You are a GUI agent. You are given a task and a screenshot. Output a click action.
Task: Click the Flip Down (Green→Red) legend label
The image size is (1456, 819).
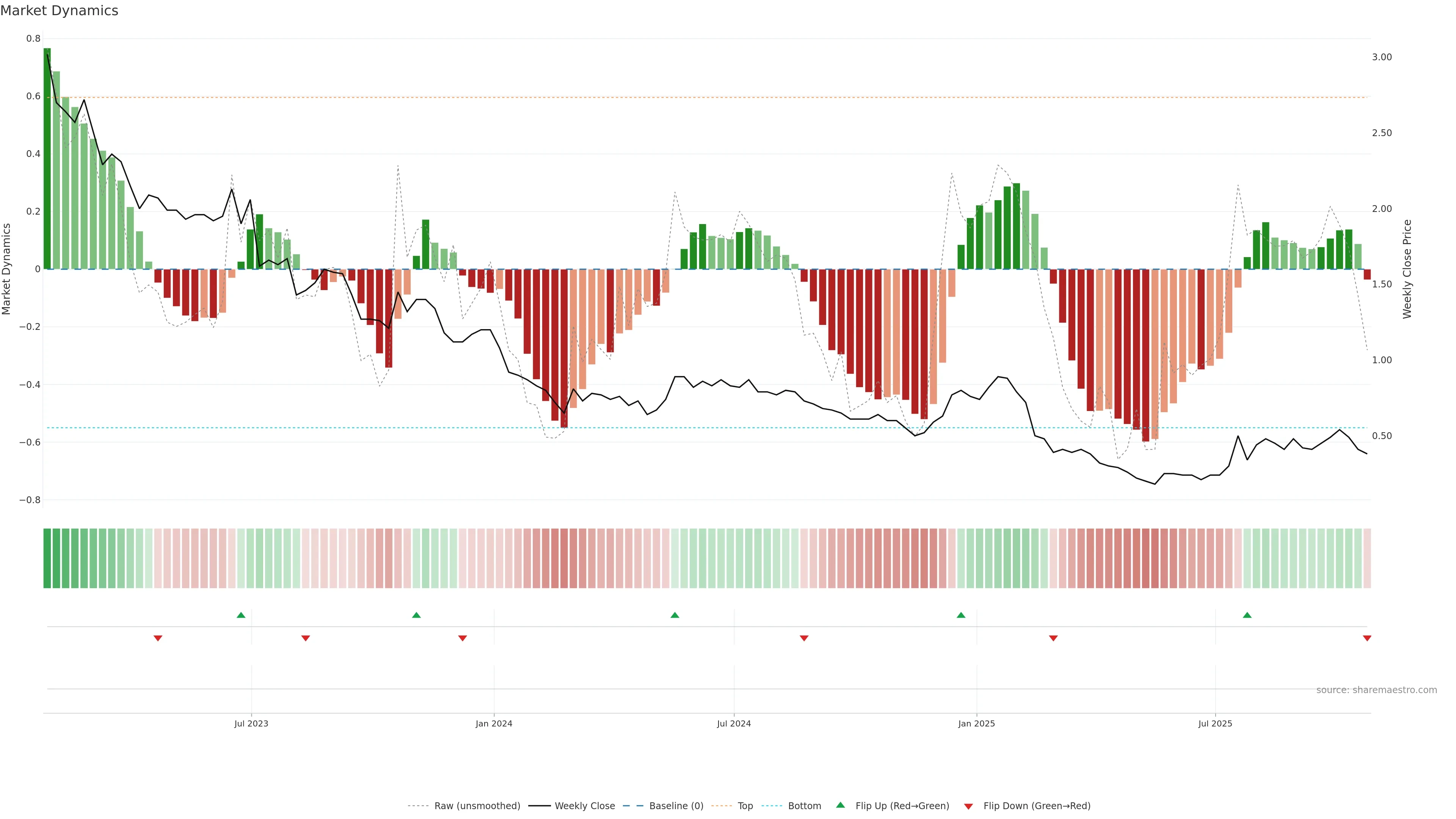(1037, 806)
